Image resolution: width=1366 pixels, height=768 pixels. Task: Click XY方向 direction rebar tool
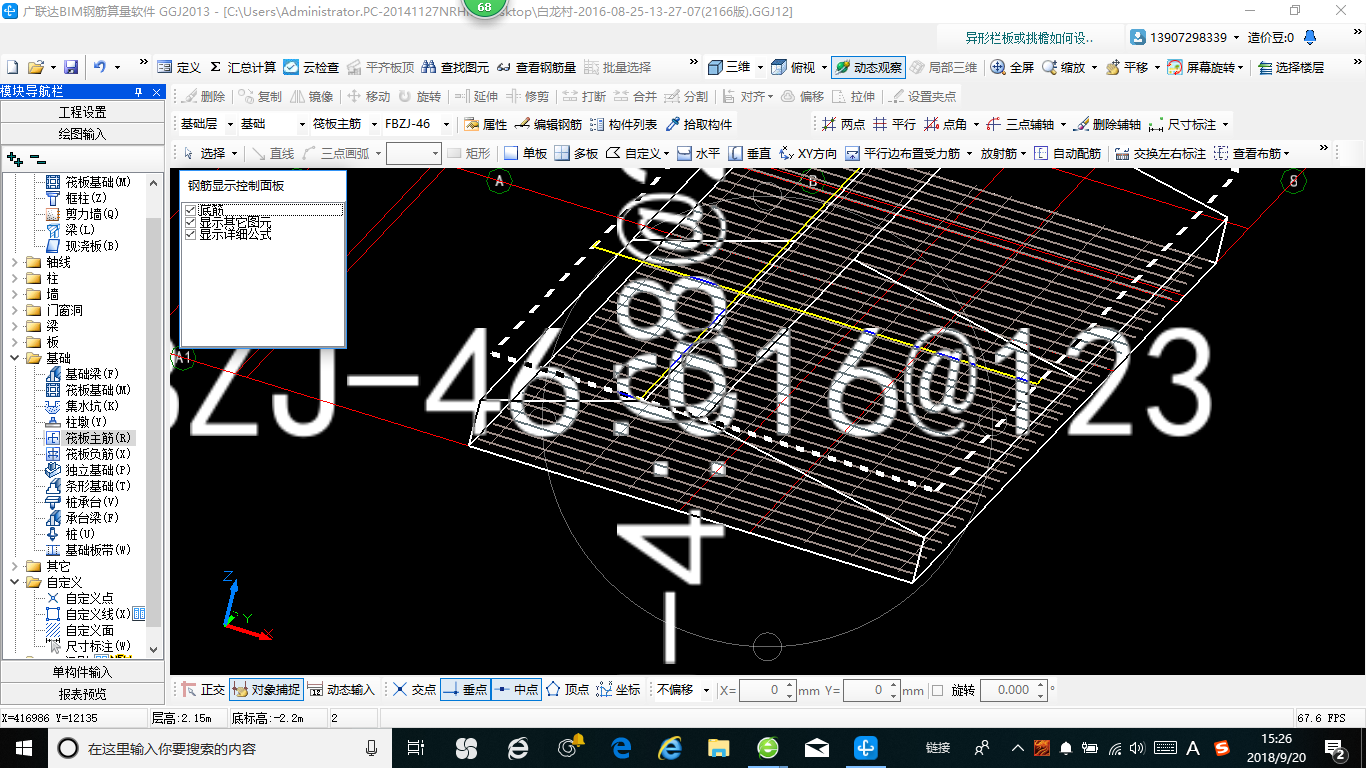tap(807, 153)
